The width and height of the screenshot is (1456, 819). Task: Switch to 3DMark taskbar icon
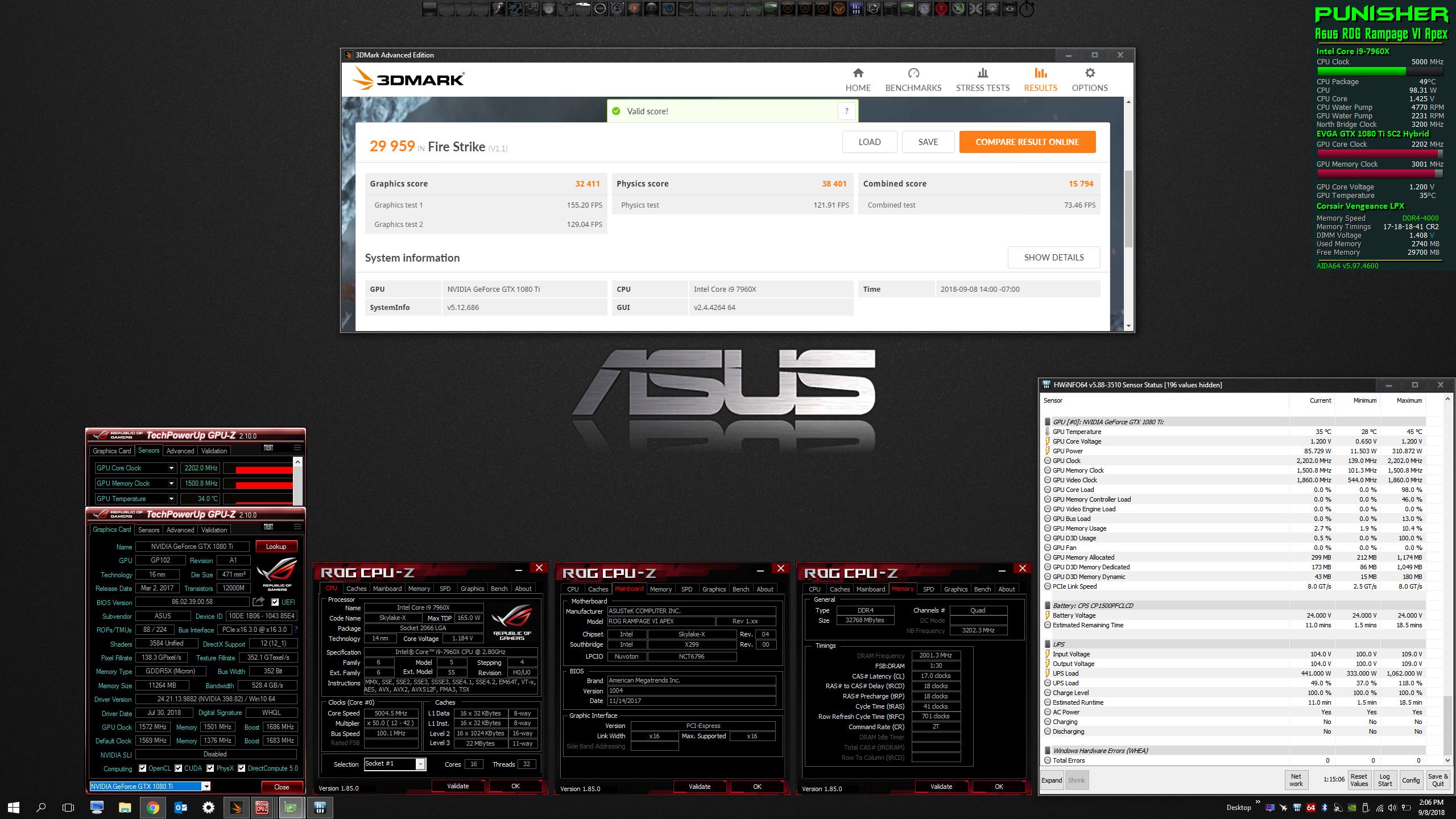(x=236, y=808)
